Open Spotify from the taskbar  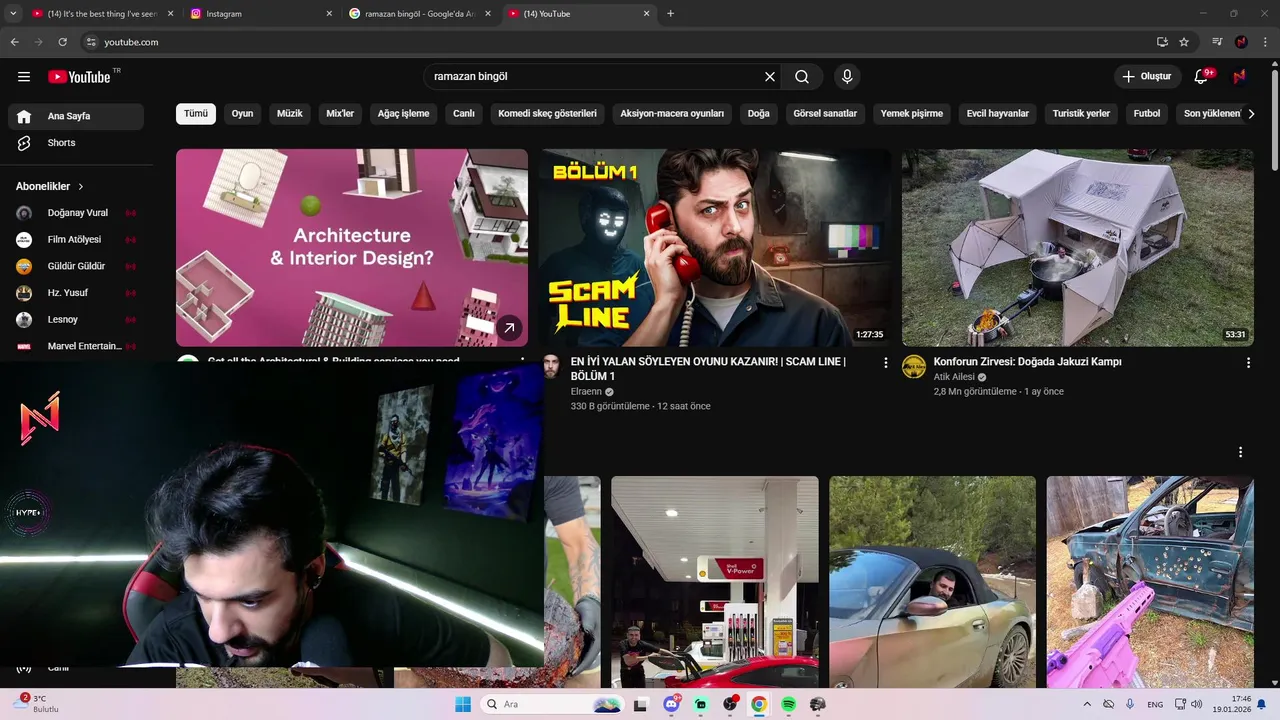point(788,704)
